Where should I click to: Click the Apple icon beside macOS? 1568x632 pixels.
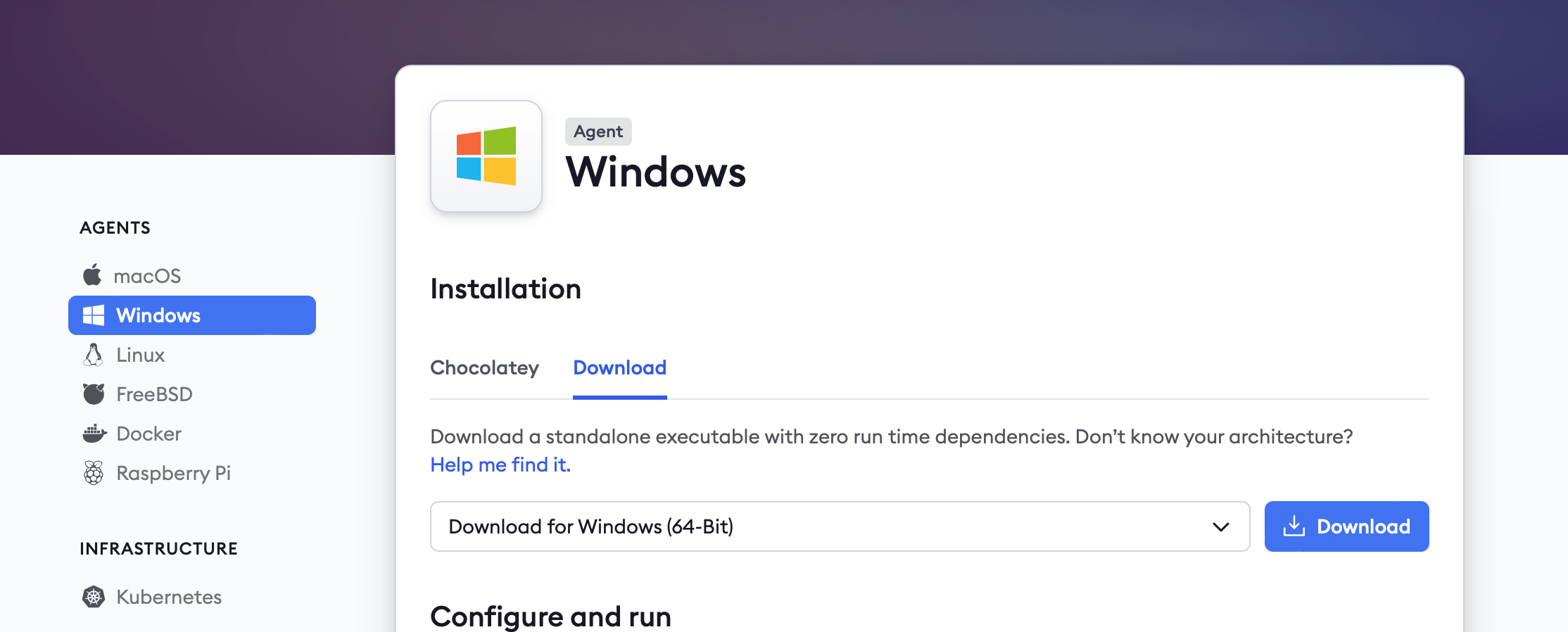(92, 275)
